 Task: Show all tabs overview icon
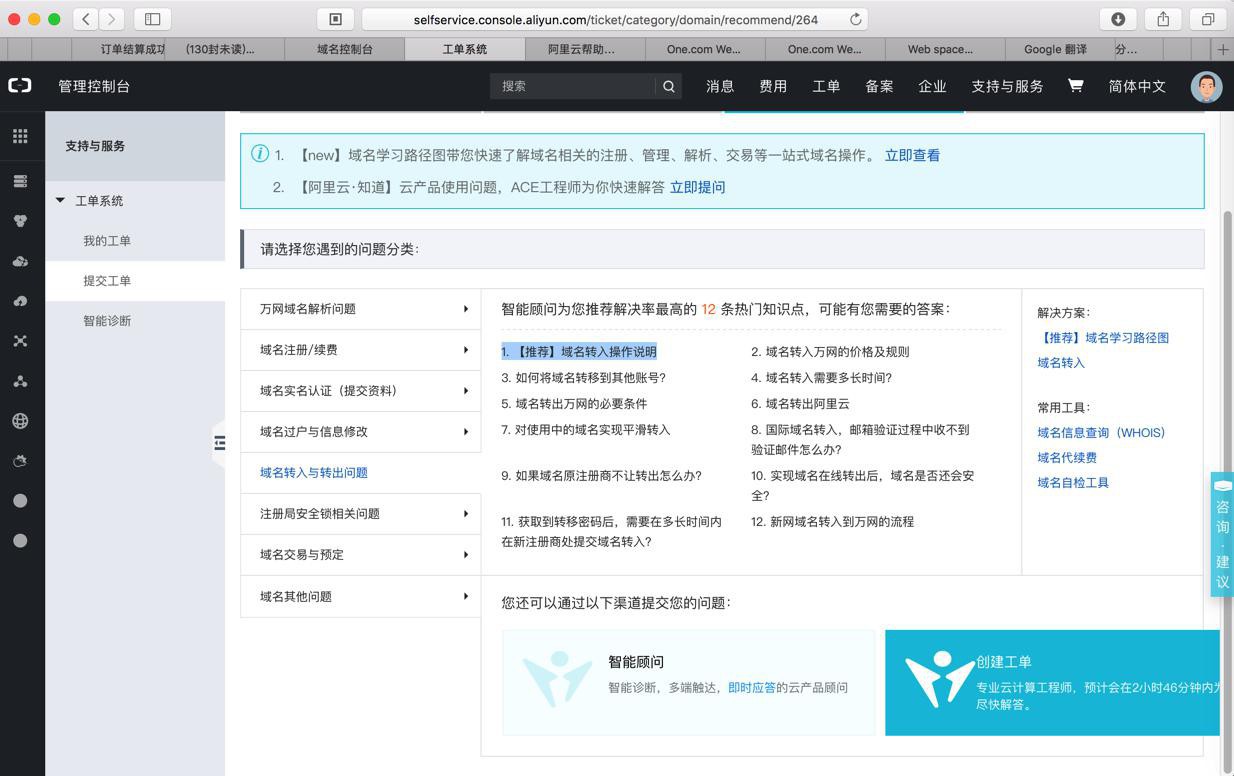click(x=1208, y=19)
